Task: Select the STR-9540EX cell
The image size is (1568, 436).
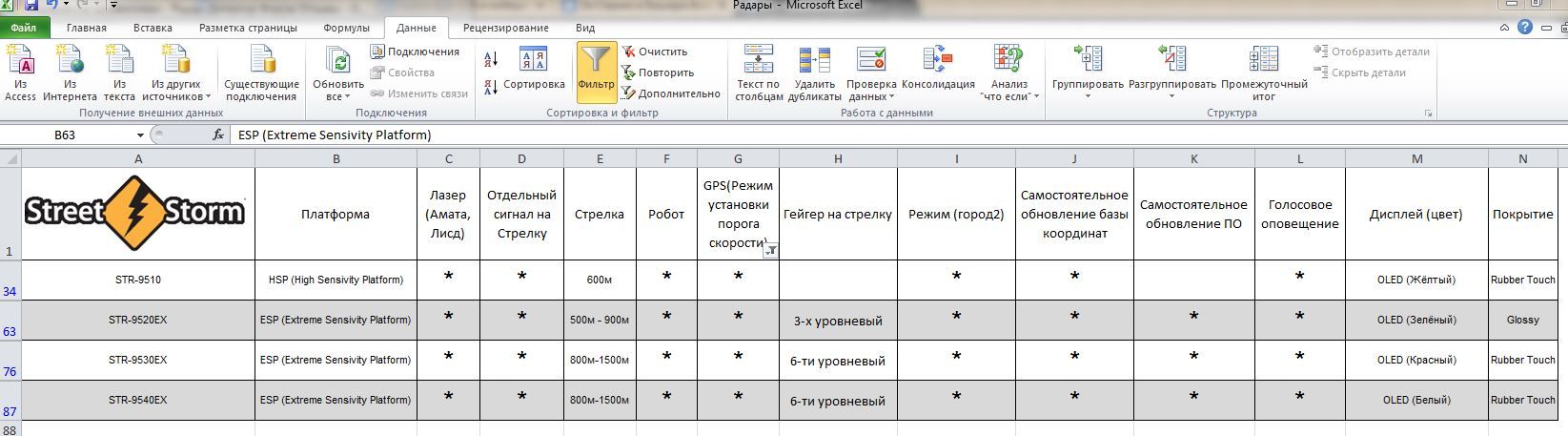Action: 138,400
